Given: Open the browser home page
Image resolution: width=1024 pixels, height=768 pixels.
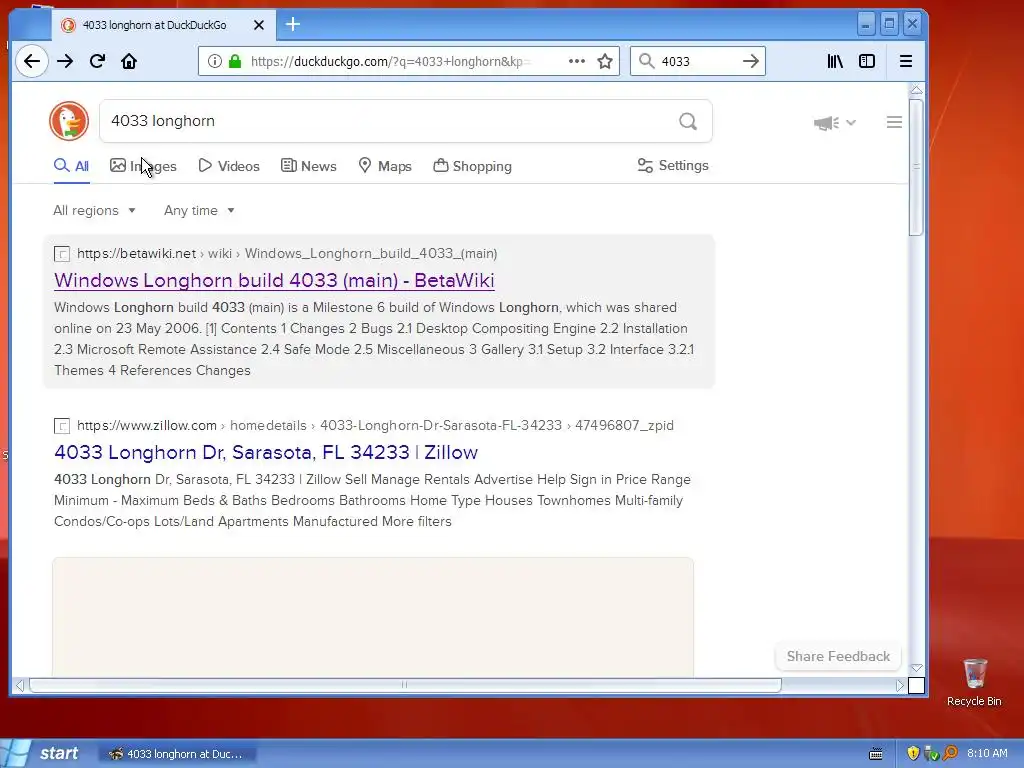Looking at the screenshot, I should click(129, 61).
